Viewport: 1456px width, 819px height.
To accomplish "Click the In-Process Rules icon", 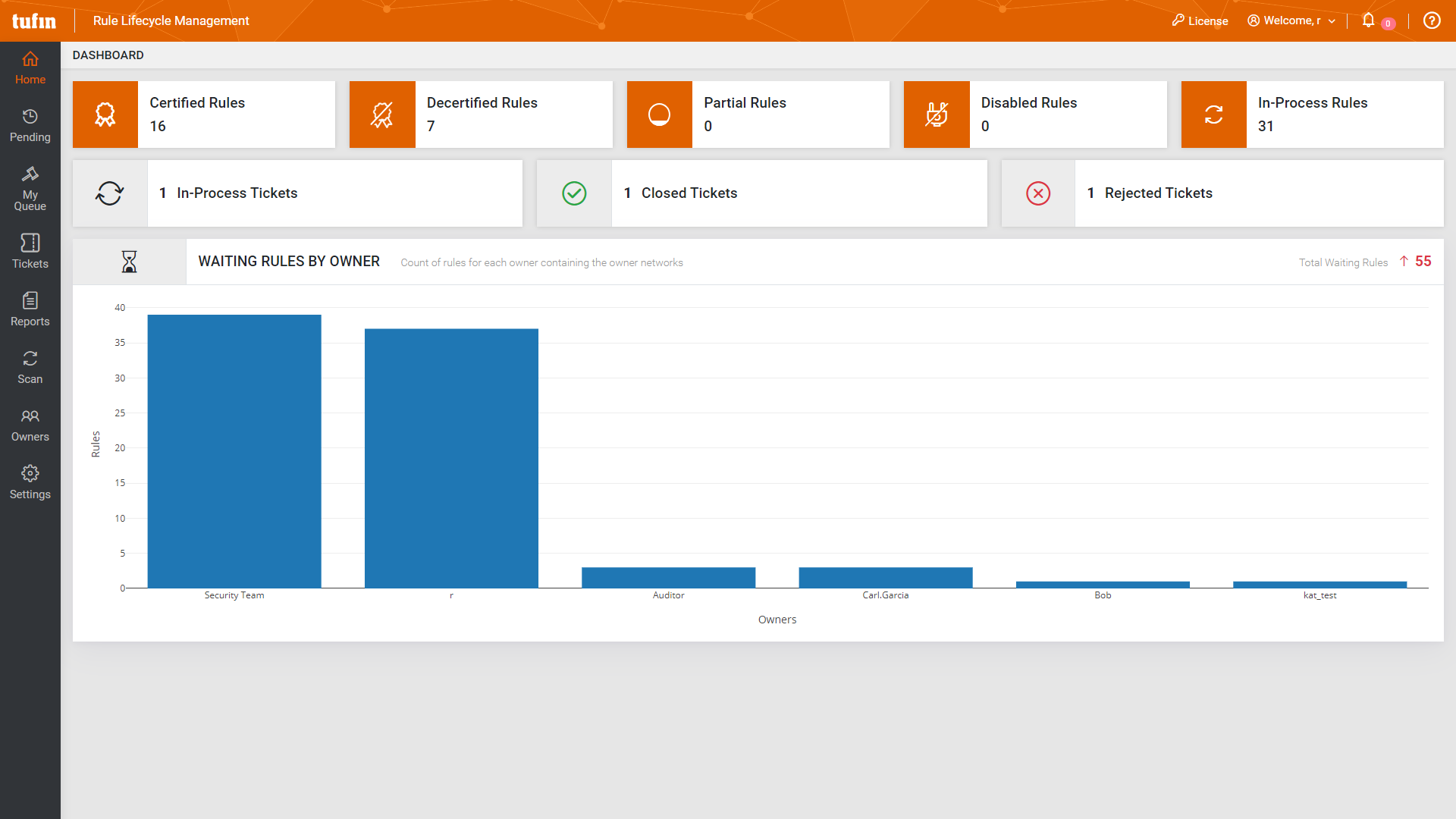I will point(1214,114).
